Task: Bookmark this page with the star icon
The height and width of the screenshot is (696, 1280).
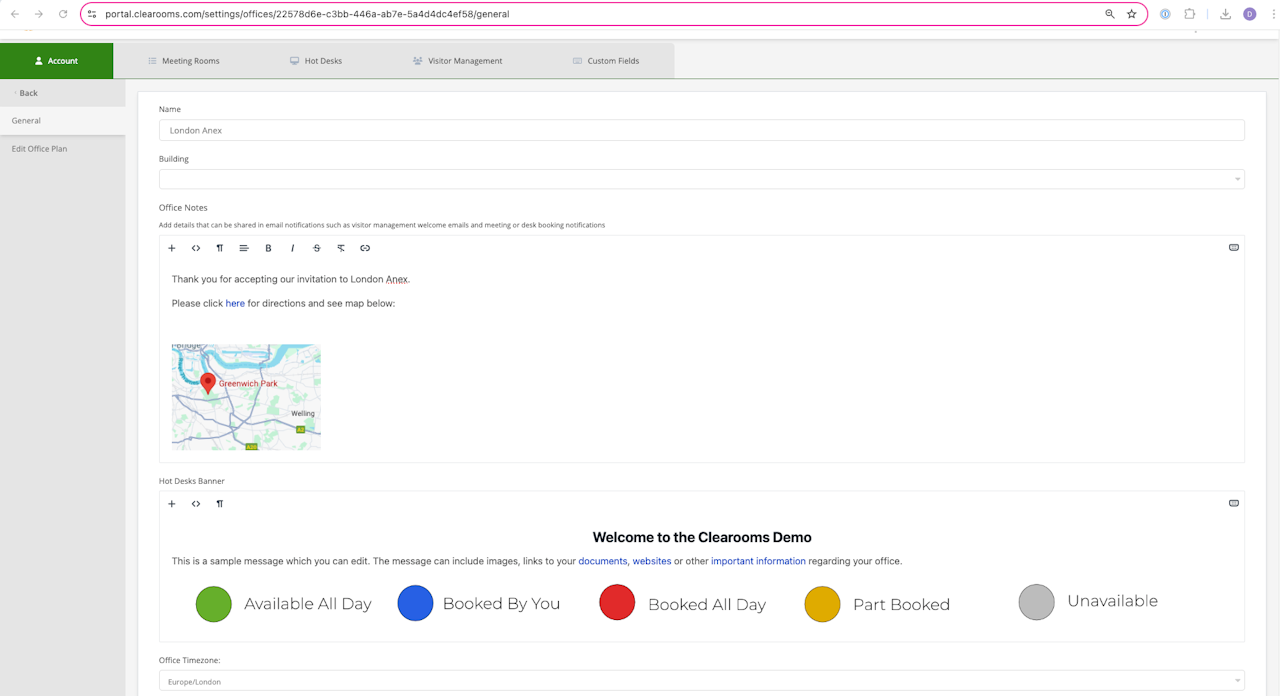Action: 1132,14
